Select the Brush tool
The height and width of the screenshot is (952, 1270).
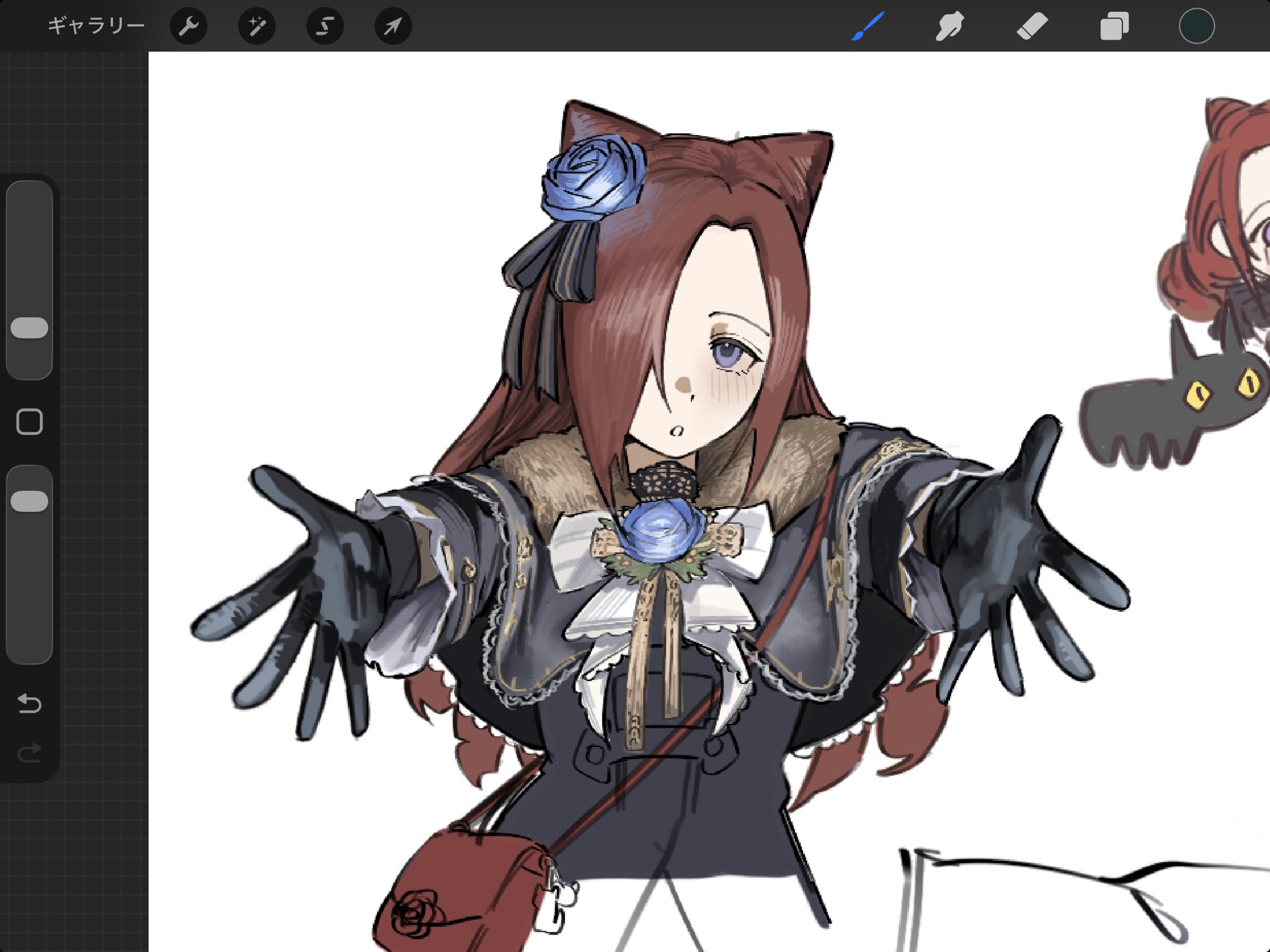coord(868,26)
